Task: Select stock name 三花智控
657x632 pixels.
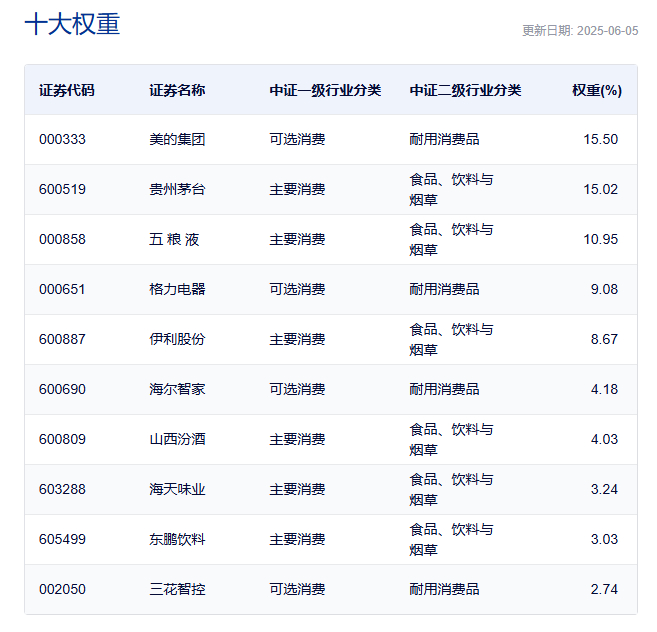Action: [x=177, y=589]
